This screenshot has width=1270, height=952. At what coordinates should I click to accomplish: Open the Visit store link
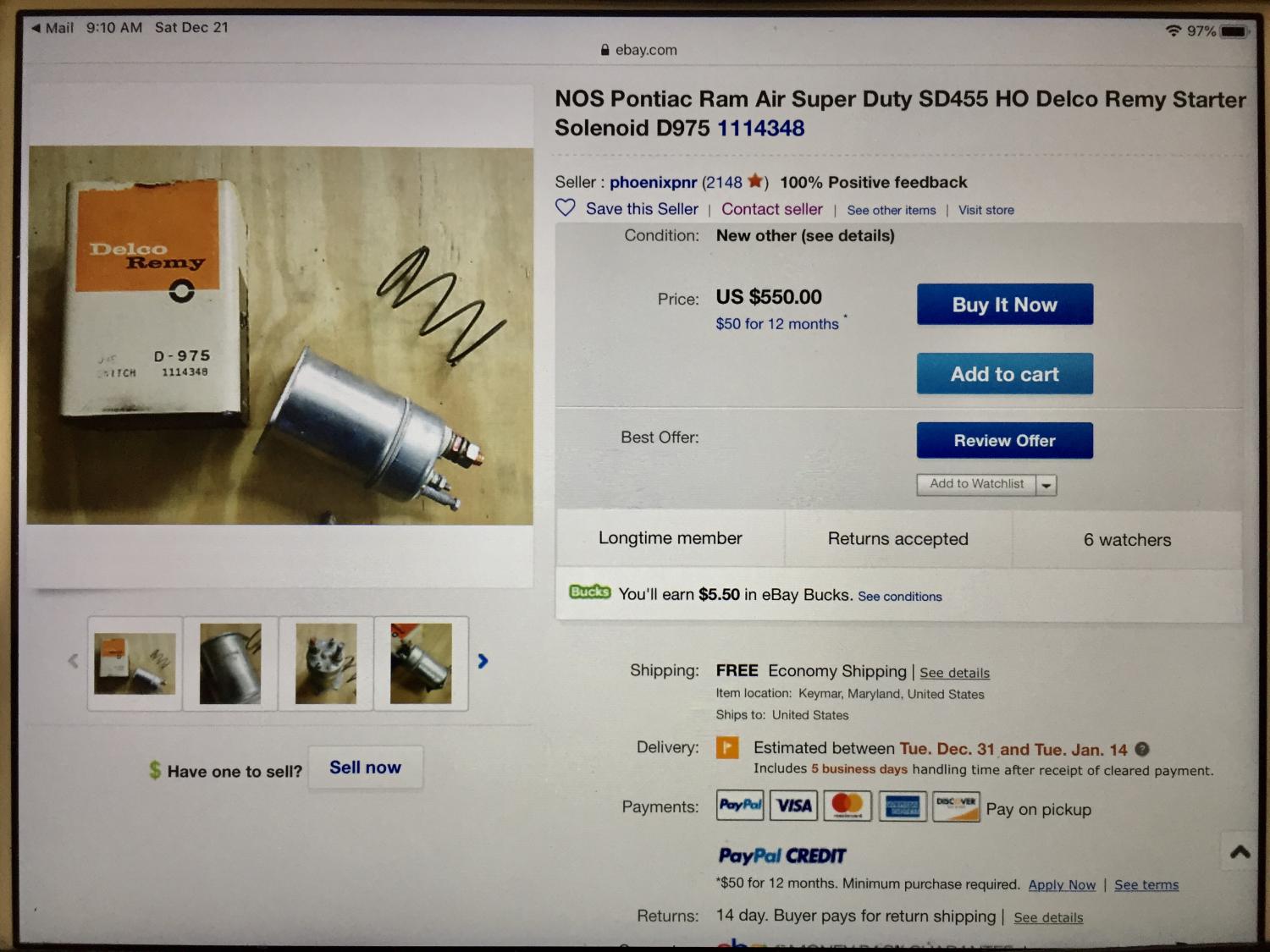click(986, 210)
